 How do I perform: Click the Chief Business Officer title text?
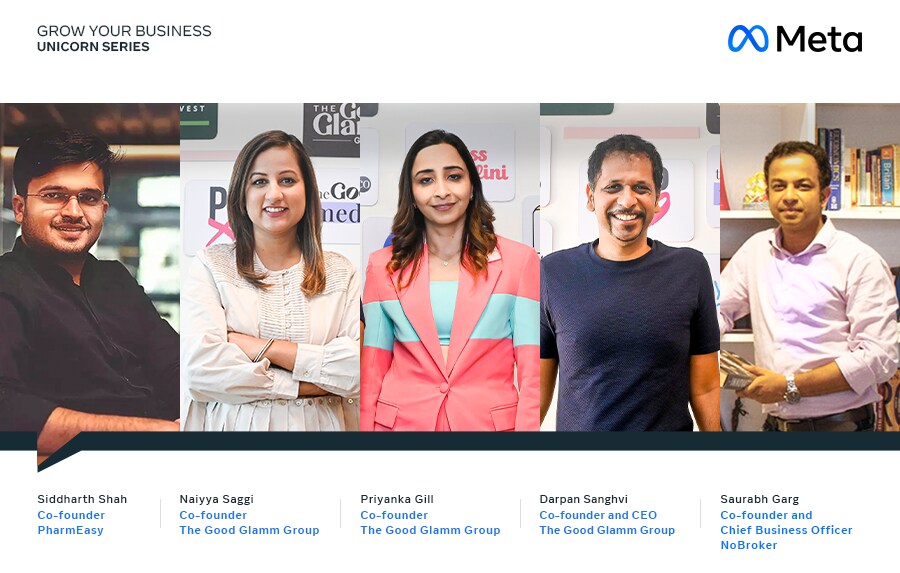786,530
